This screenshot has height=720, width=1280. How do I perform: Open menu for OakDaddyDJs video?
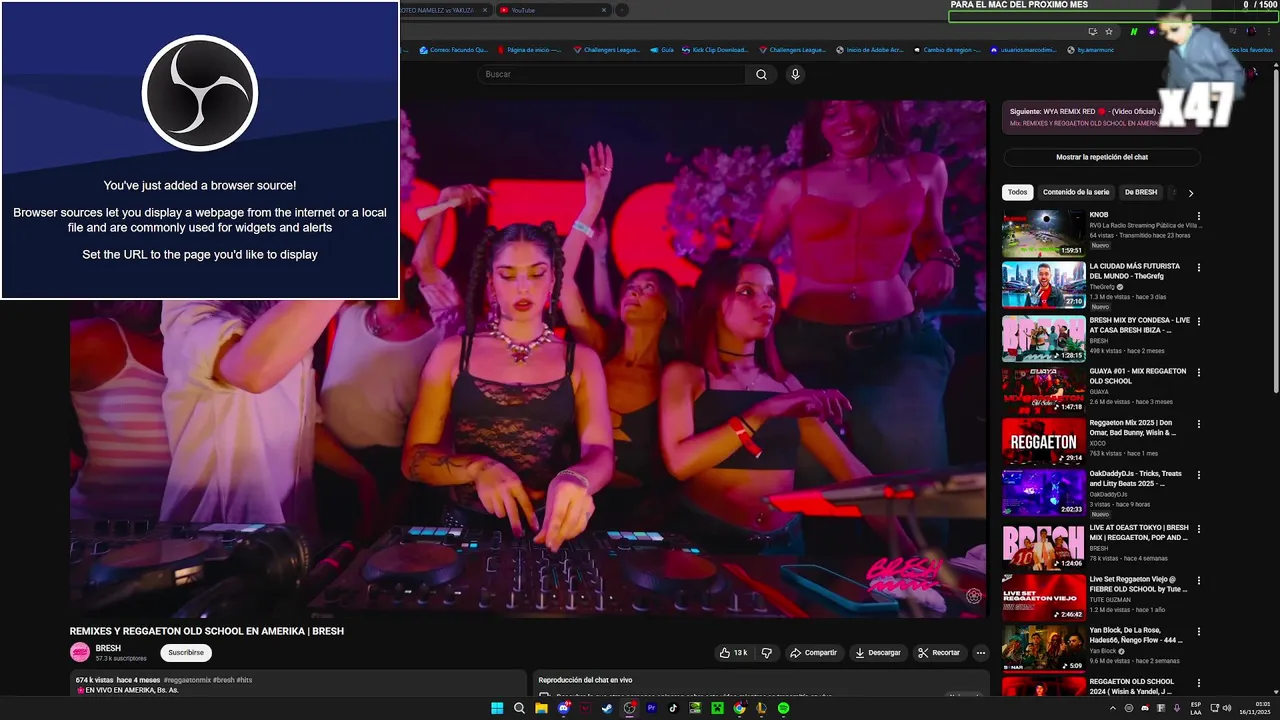[1199, 477]
